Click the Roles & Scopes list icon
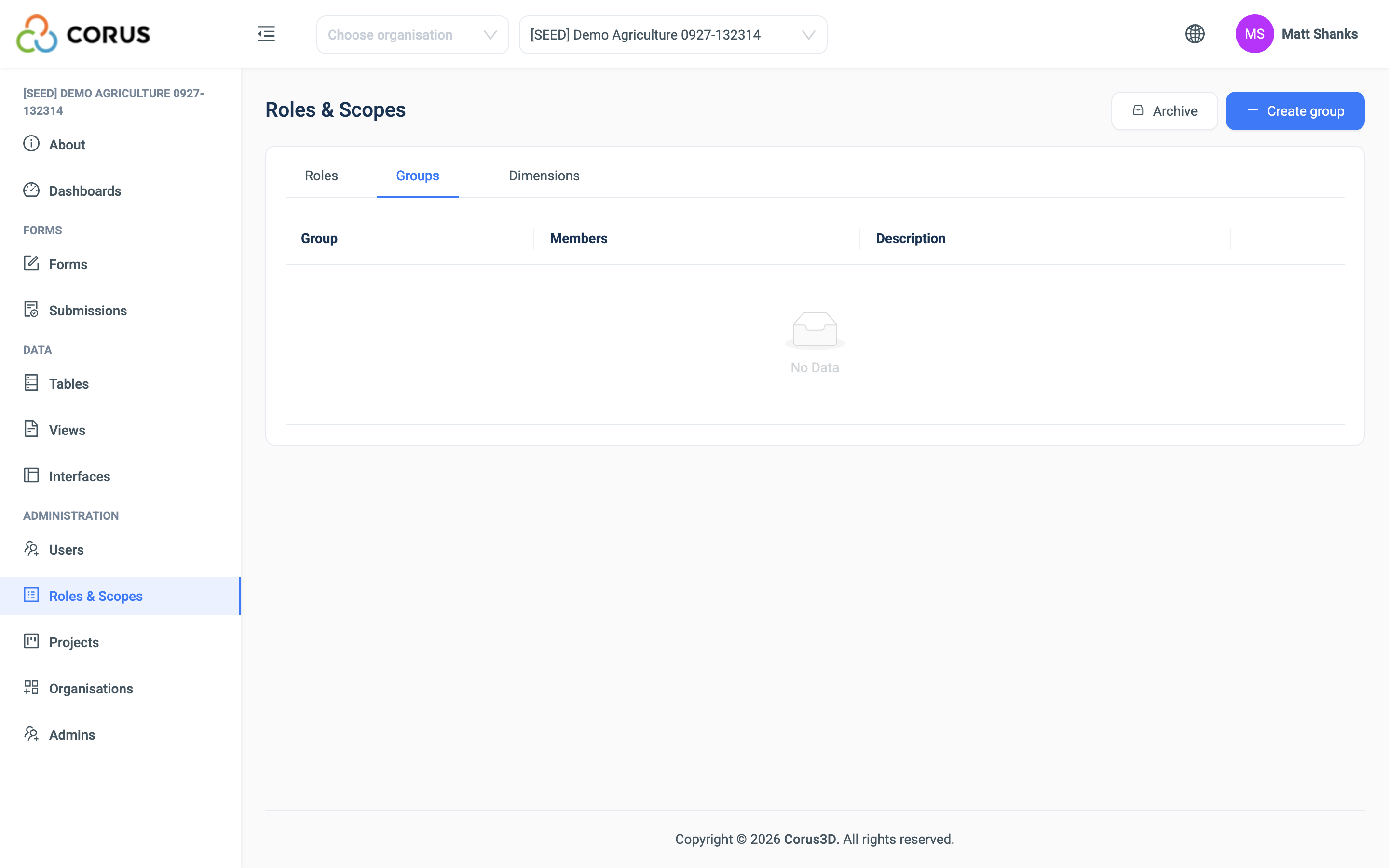Screen dimensions: 1389x868 tap(31, 595)
